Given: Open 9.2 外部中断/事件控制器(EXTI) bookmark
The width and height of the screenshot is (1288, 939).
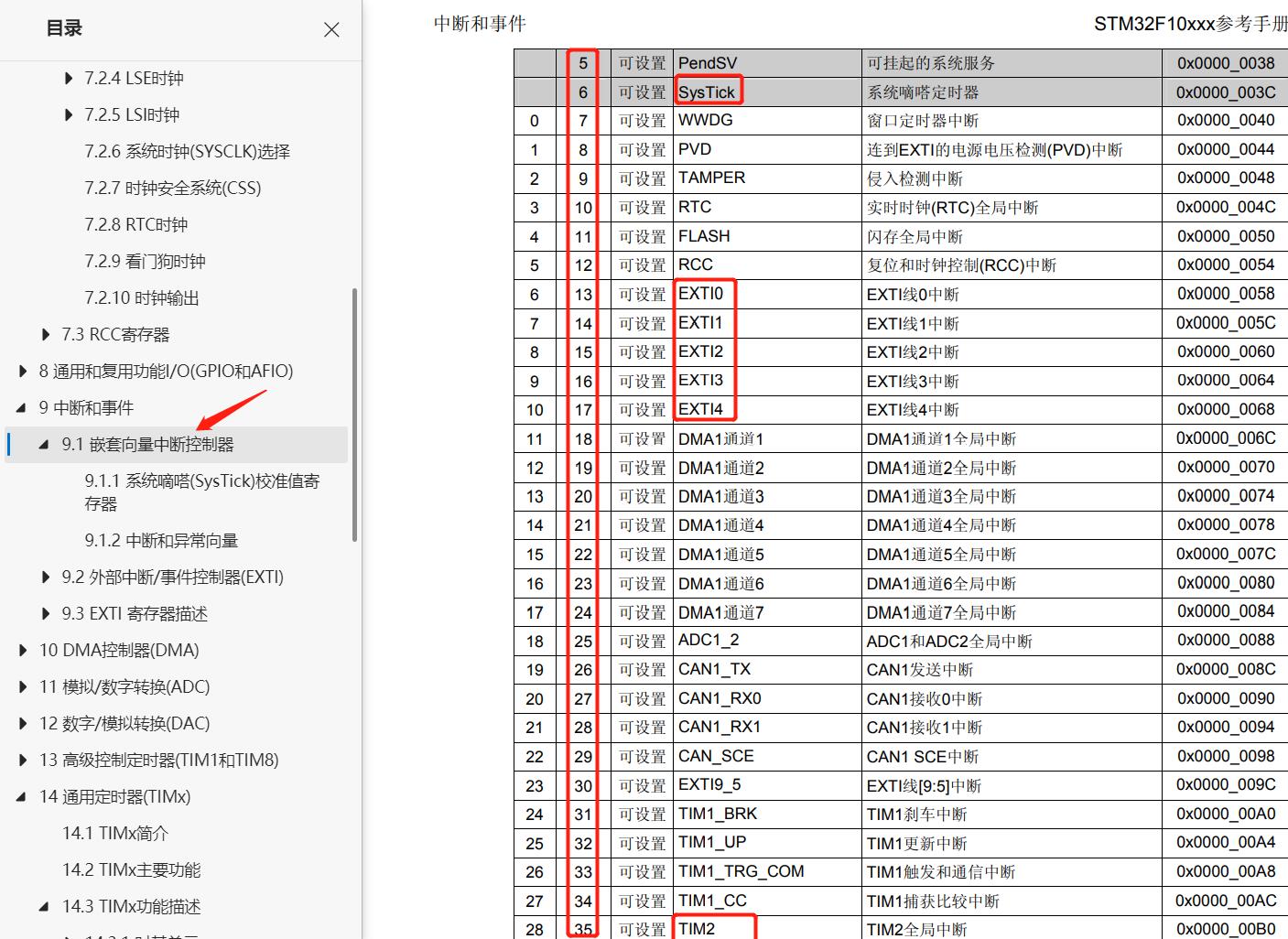Looking at the screenshot, I should click(172, 577).
